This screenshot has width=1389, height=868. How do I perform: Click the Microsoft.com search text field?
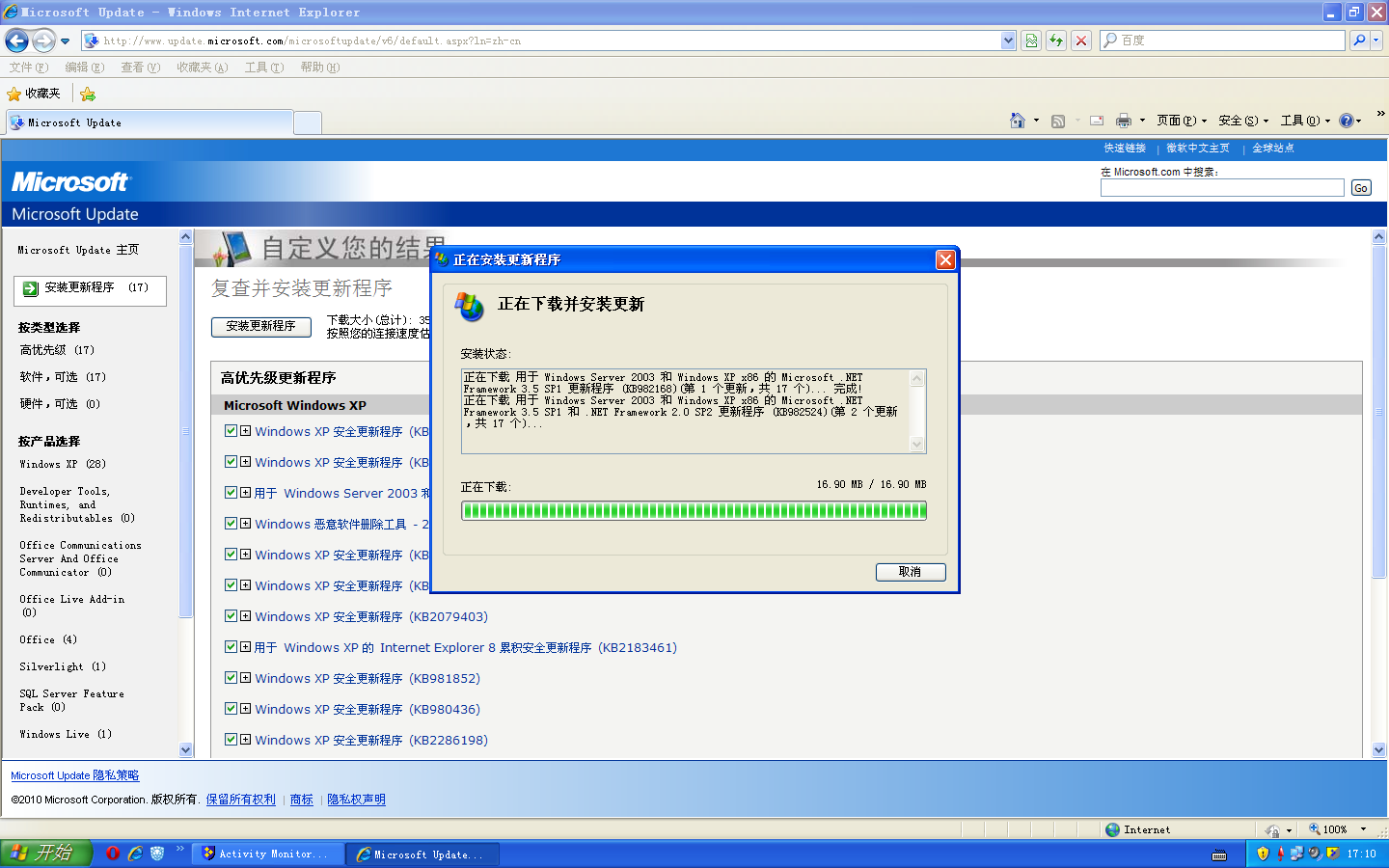pyautogui.click(x=1222, y=188)
